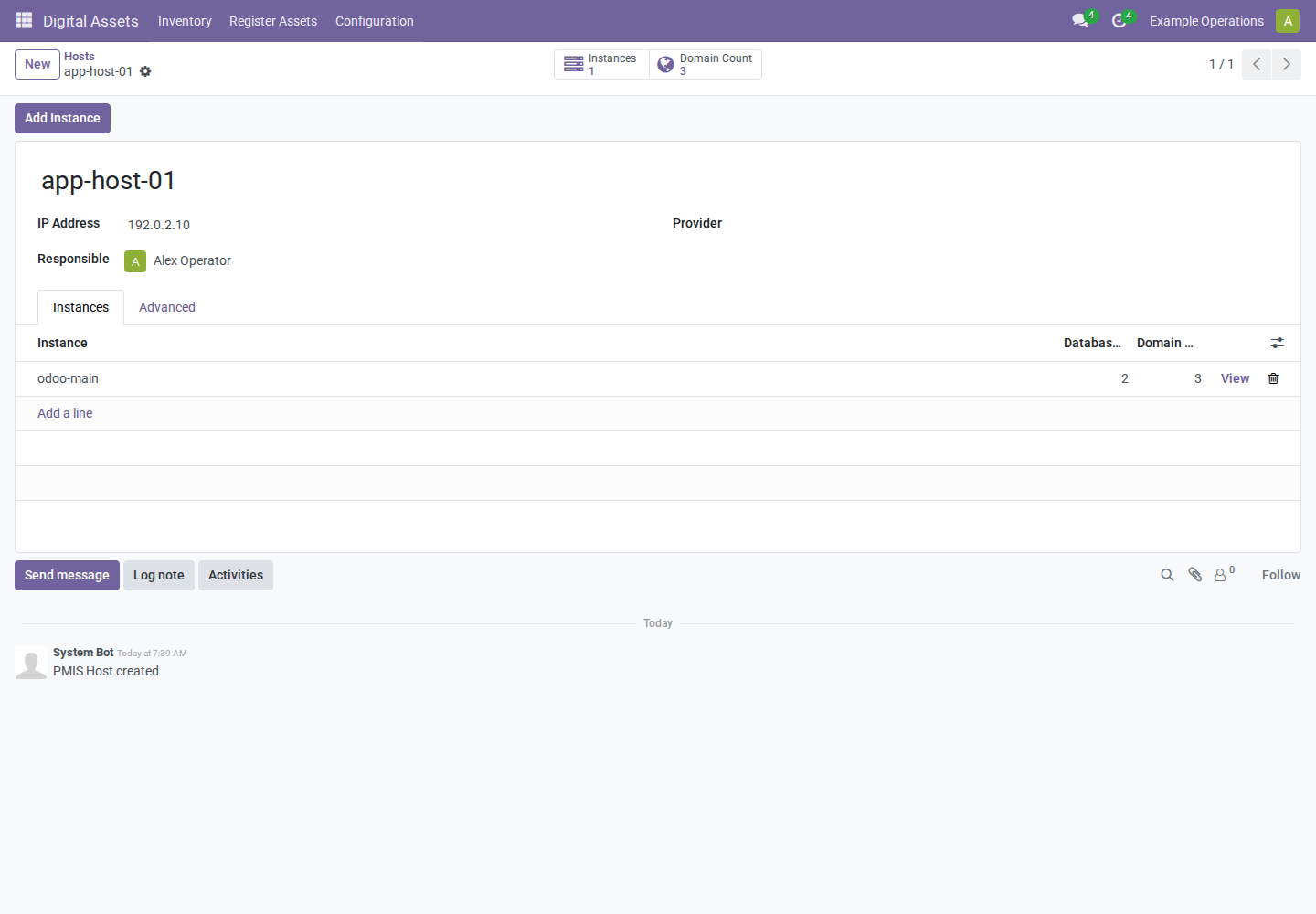
Task: Open user avatar menu in top bar
Action: coord(1288,20)
